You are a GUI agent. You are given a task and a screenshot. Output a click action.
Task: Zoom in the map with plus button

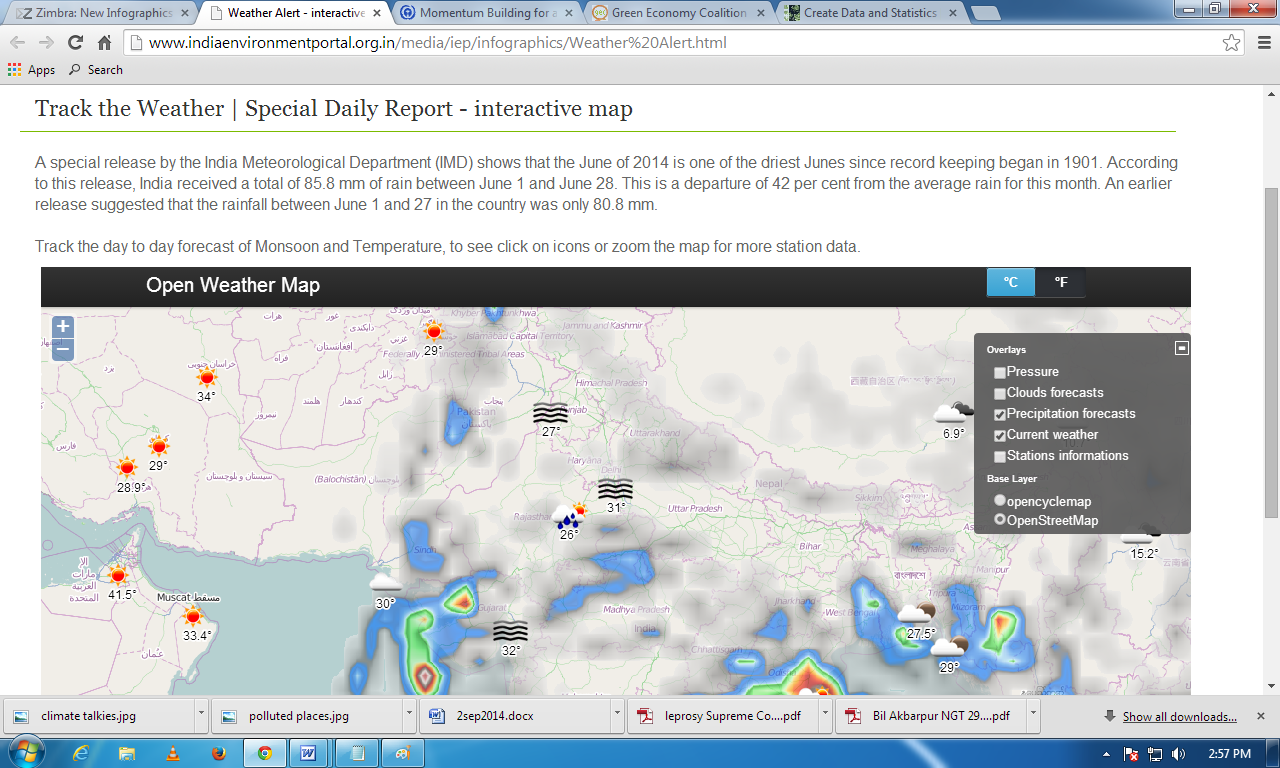tap(63, 327)
